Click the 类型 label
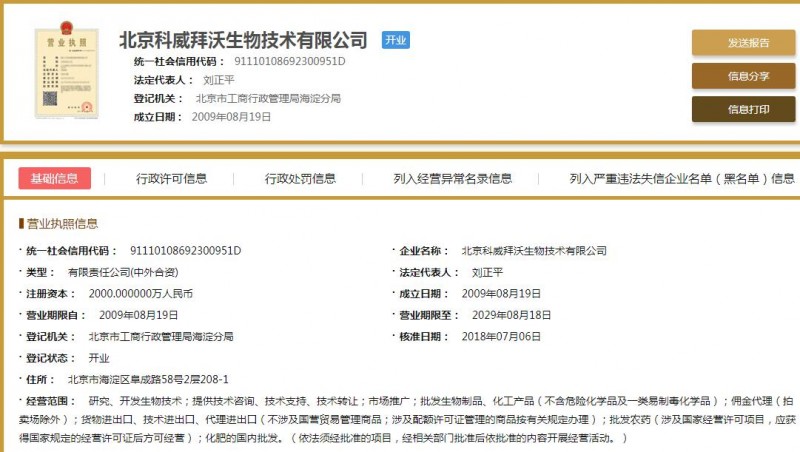The image size is (800, 452). pos(40,272)
